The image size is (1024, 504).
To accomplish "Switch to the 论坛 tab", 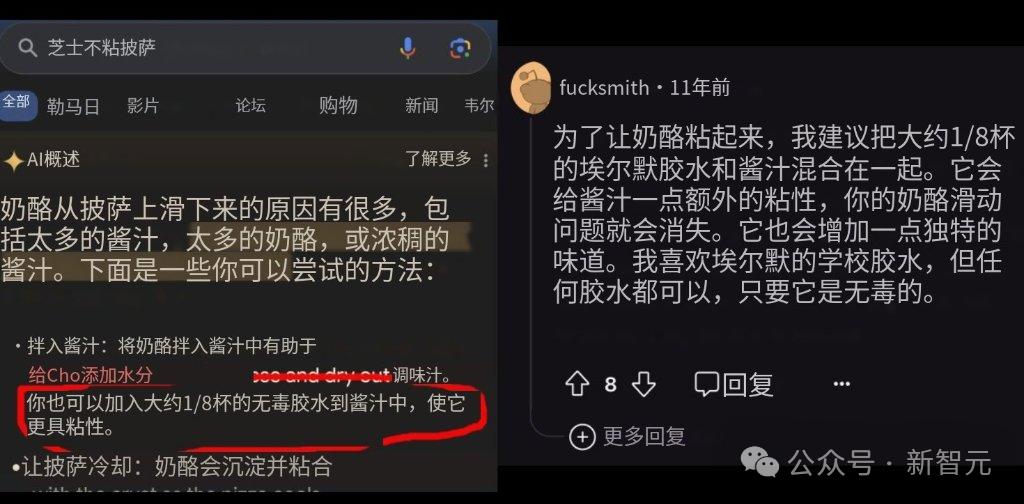I will [x=251, y=105].
